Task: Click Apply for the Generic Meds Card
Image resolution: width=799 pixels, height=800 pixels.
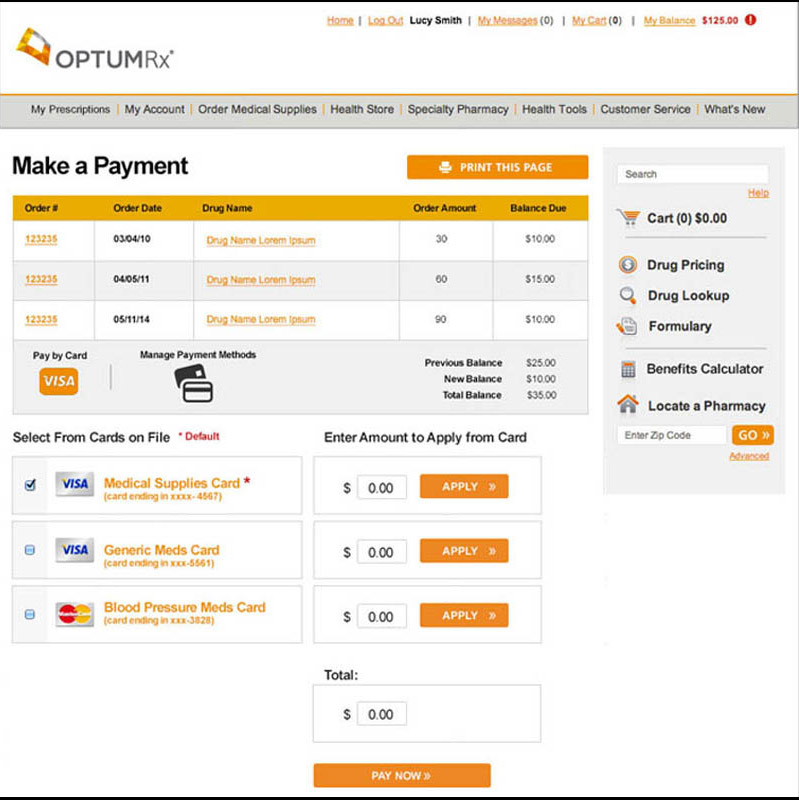Action: coord(464,551)
